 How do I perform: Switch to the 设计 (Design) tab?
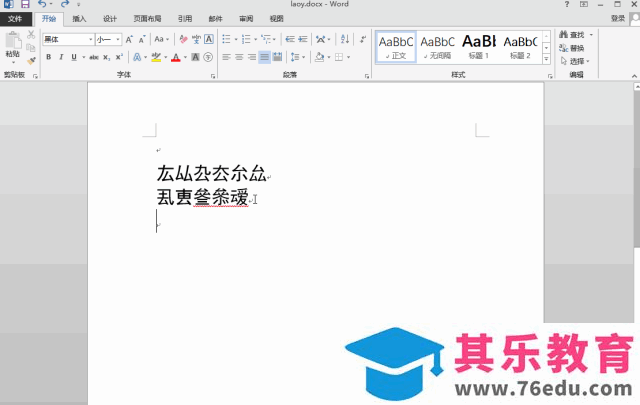(110, 19)
